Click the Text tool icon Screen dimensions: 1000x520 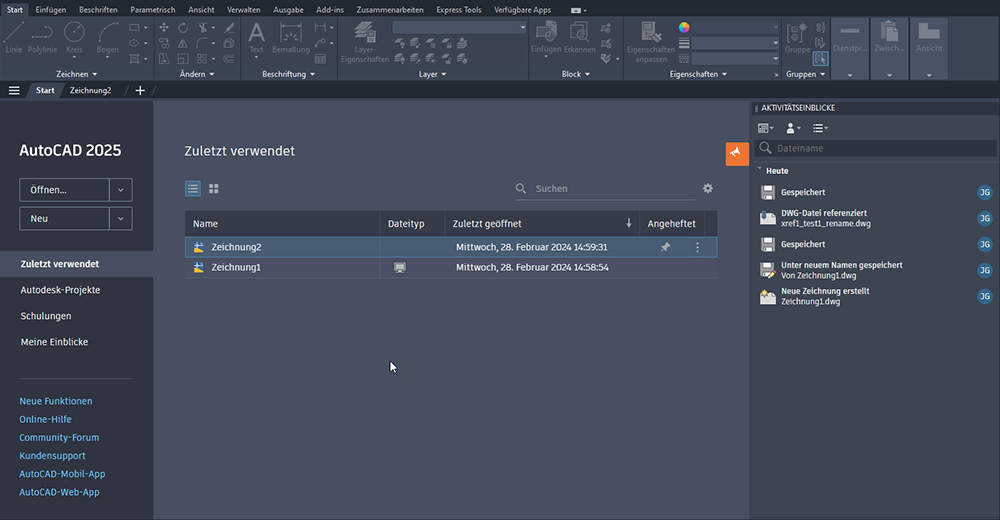tap(256, 37)
